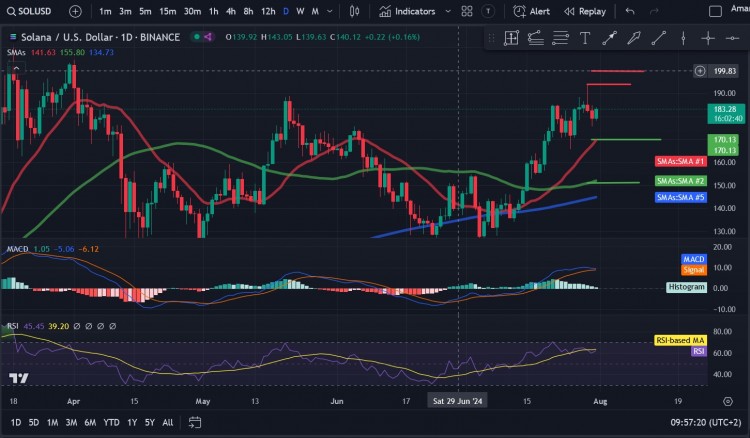Screen dimensions: 750x438
Task: Start bar Replay mode
Action: tap(585, 11)
